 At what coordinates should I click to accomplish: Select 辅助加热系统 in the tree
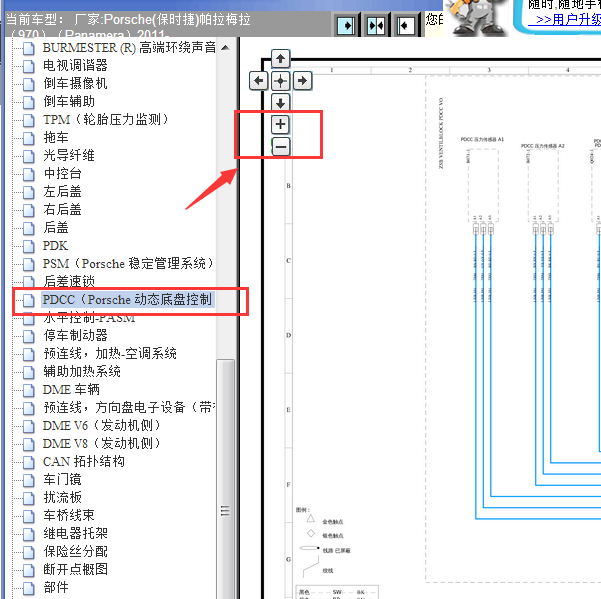82,371
